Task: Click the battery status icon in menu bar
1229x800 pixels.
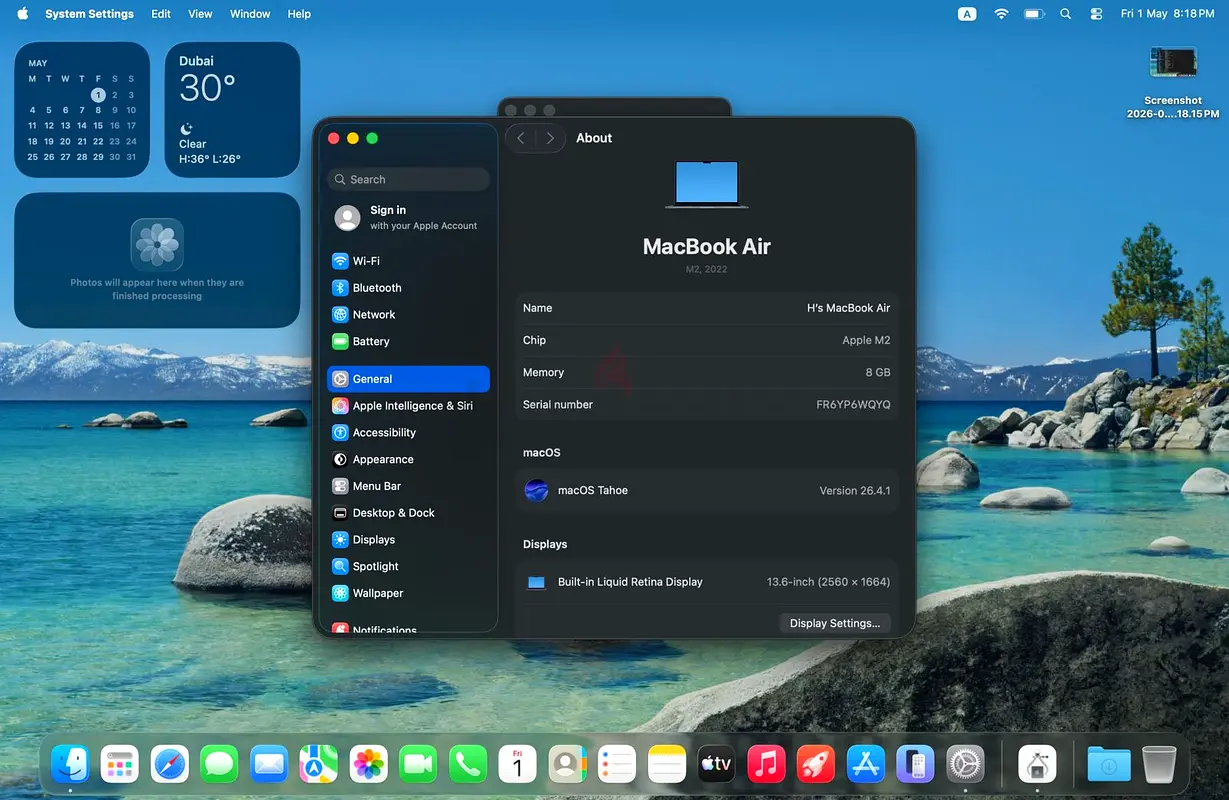Action: 1034,14
